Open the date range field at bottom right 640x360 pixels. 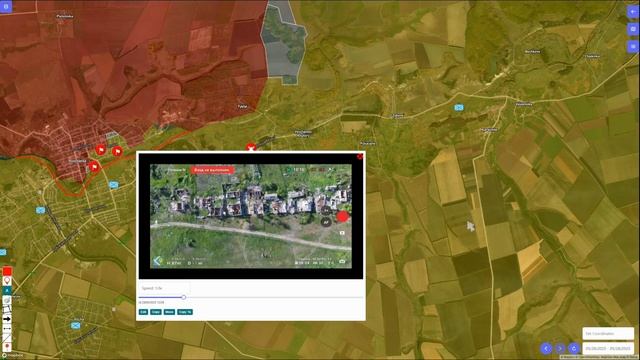pos(608,348)
